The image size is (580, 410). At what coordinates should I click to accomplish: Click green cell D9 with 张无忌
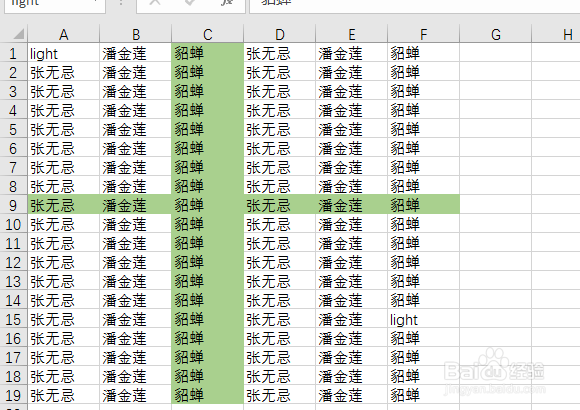click(280, 205)
